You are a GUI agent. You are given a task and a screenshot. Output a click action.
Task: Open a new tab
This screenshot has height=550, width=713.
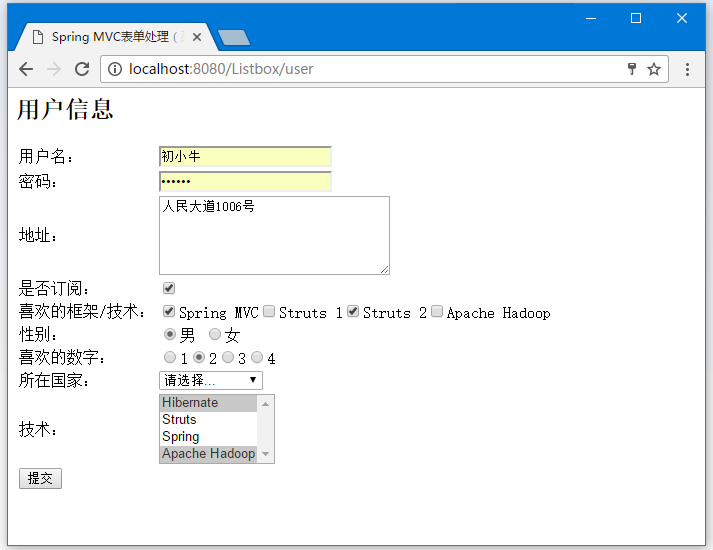click(x=233, y=38)
